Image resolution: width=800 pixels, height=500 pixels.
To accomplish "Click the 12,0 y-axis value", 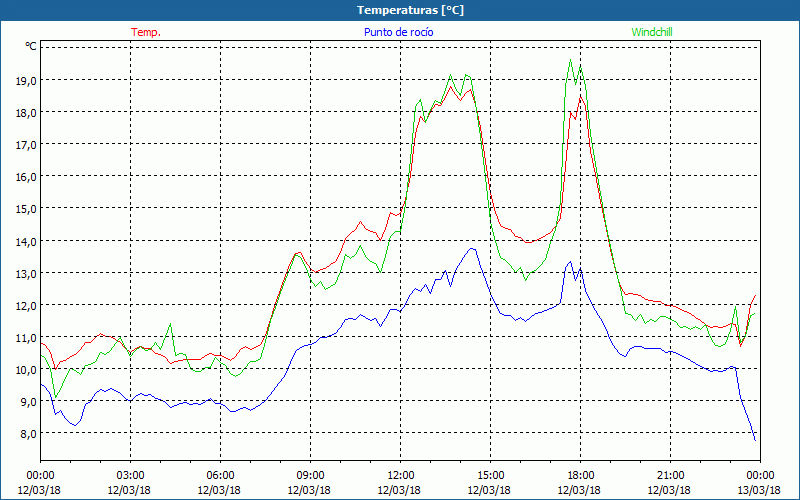I will coord(26,306).
